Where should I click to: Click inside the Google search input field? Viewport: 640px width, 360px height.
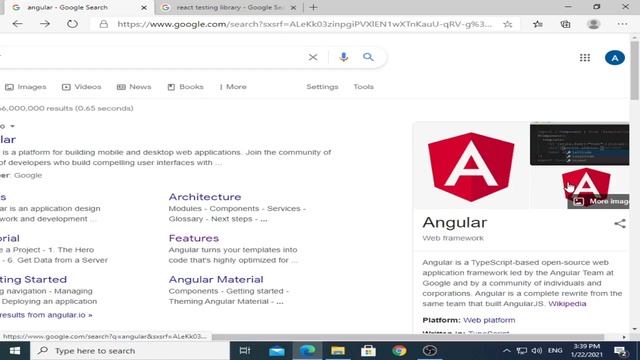click(151, 58)
